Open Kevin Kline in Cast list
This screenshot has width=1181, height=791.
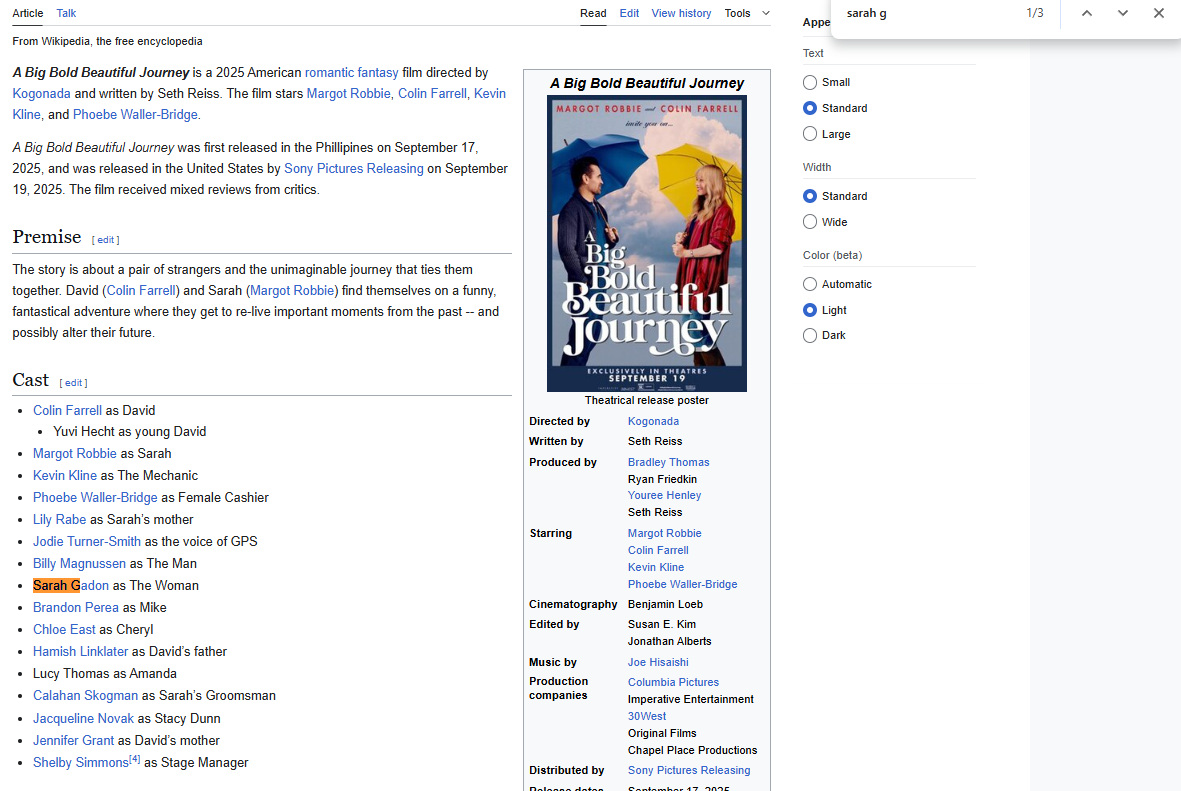65,475
